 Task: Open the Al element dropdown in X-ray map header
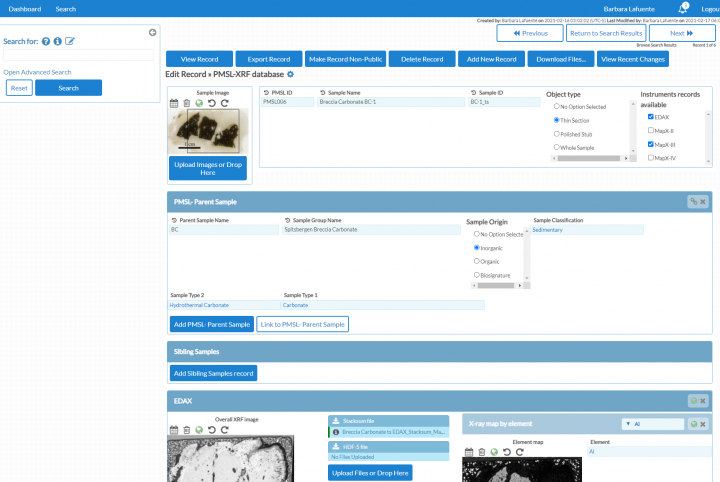(x=652, y=424)
